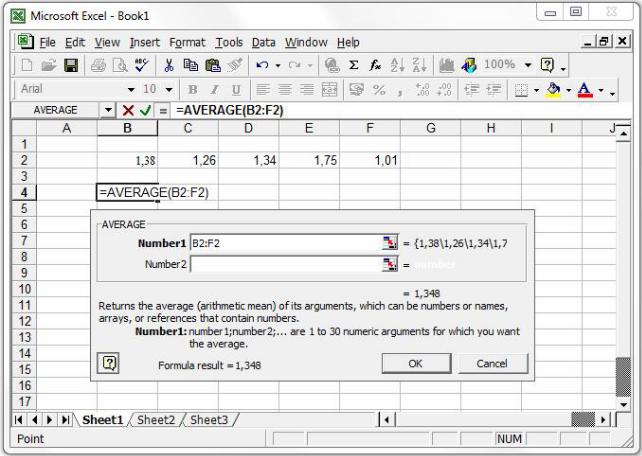This screenshot has width=642, height=456.
Task: Collapse dialog via Number1 range selector
Action: tap(390, 243)
